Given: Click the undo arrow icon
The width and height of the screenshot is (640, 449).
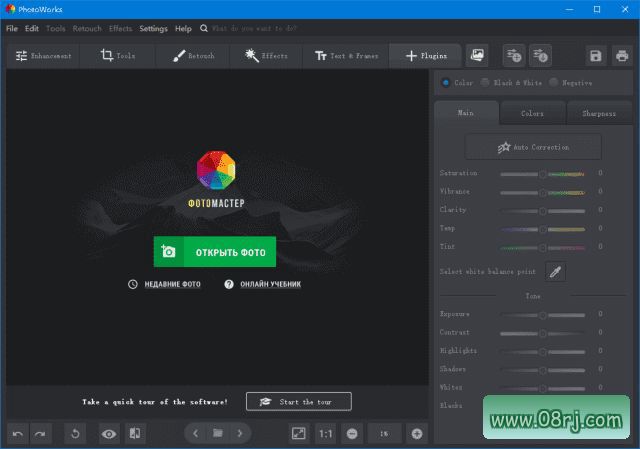Looking at the screenshot, I should 18,433.
